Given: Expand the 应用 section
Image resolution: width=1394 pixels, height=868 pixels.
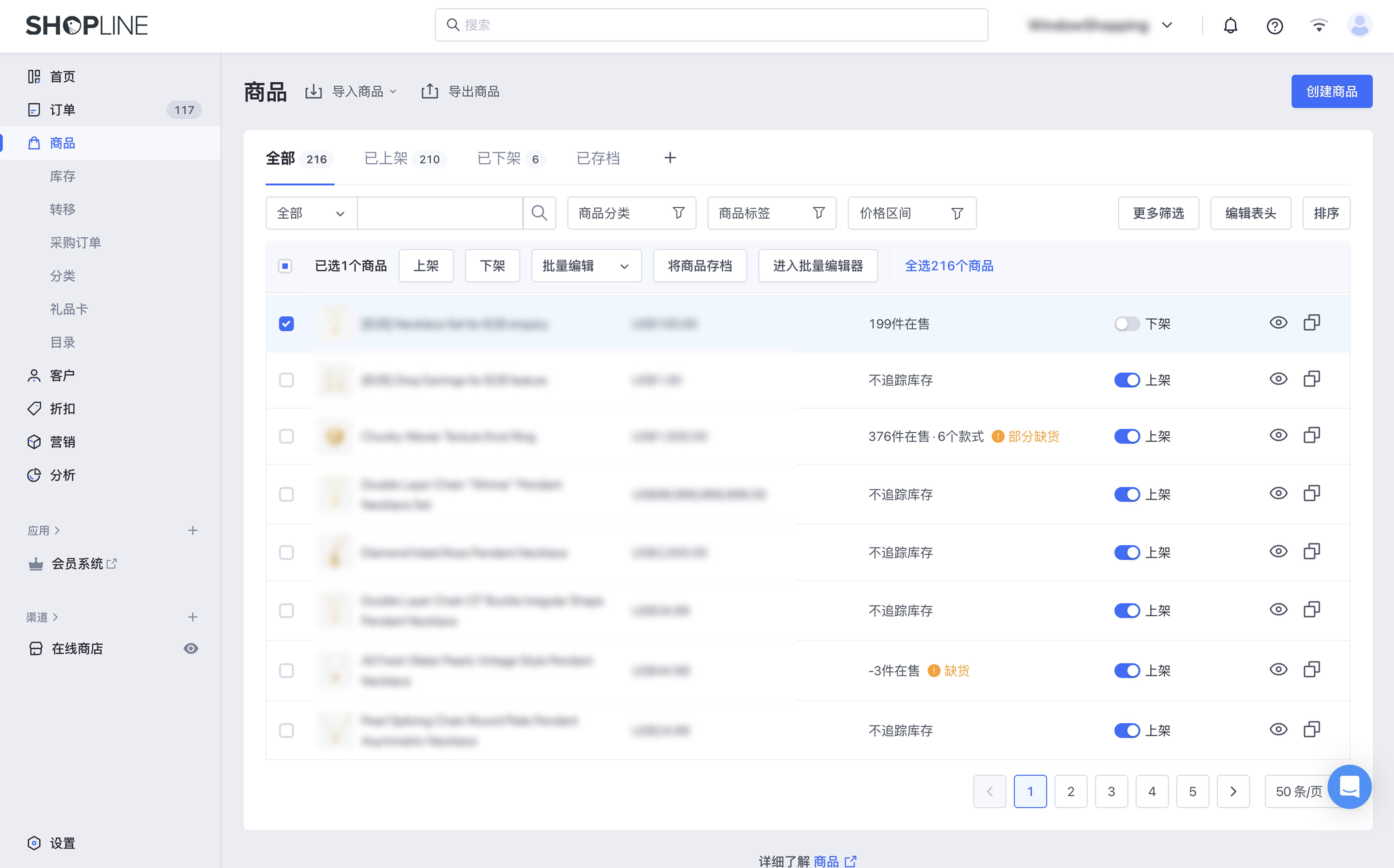Looking at the screenshot, I should [x=44, y=530].
